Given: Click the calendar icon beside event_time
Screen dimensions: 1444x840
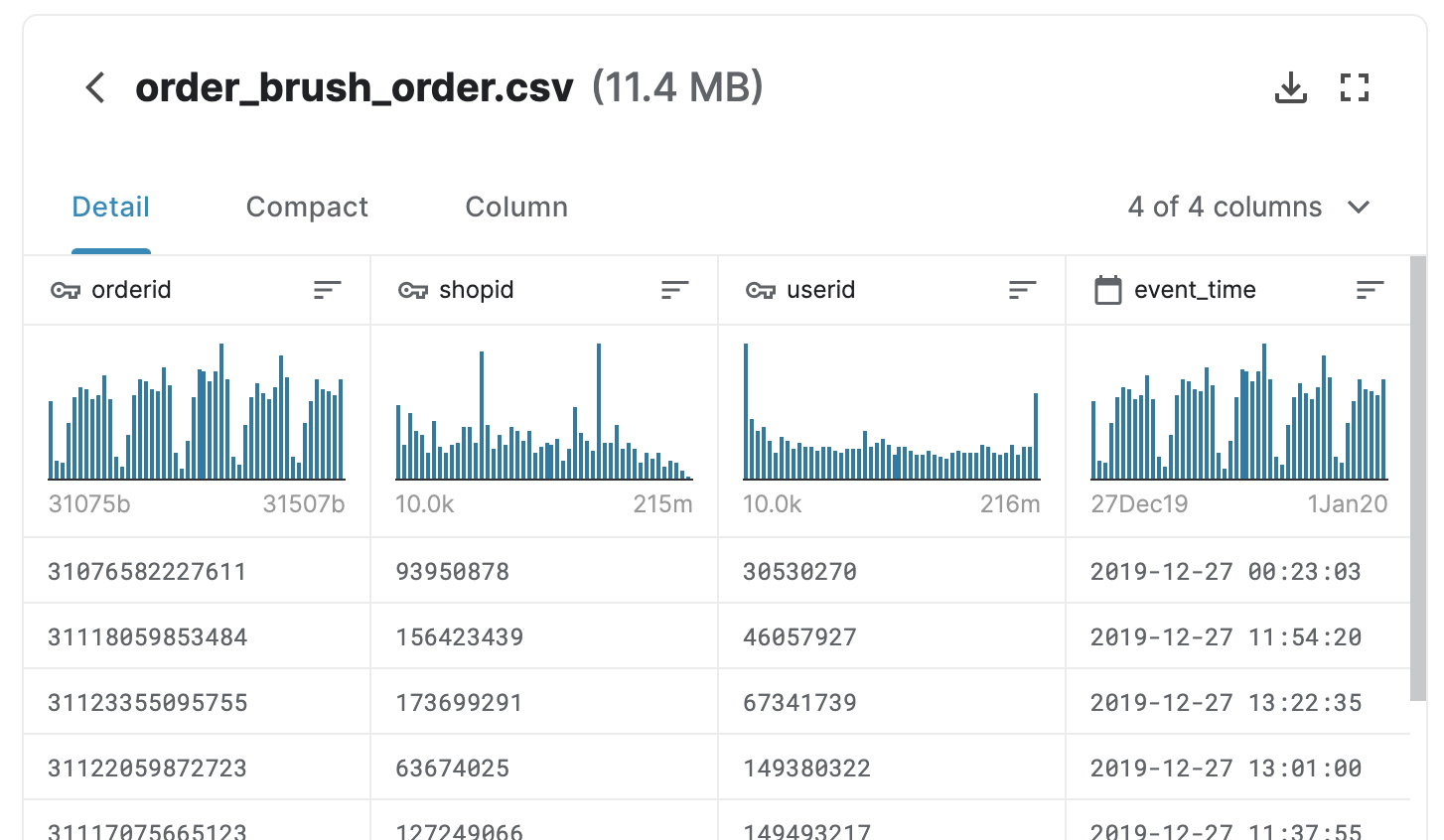Looking at the screenshot, I should click(x=1107, y=290).
